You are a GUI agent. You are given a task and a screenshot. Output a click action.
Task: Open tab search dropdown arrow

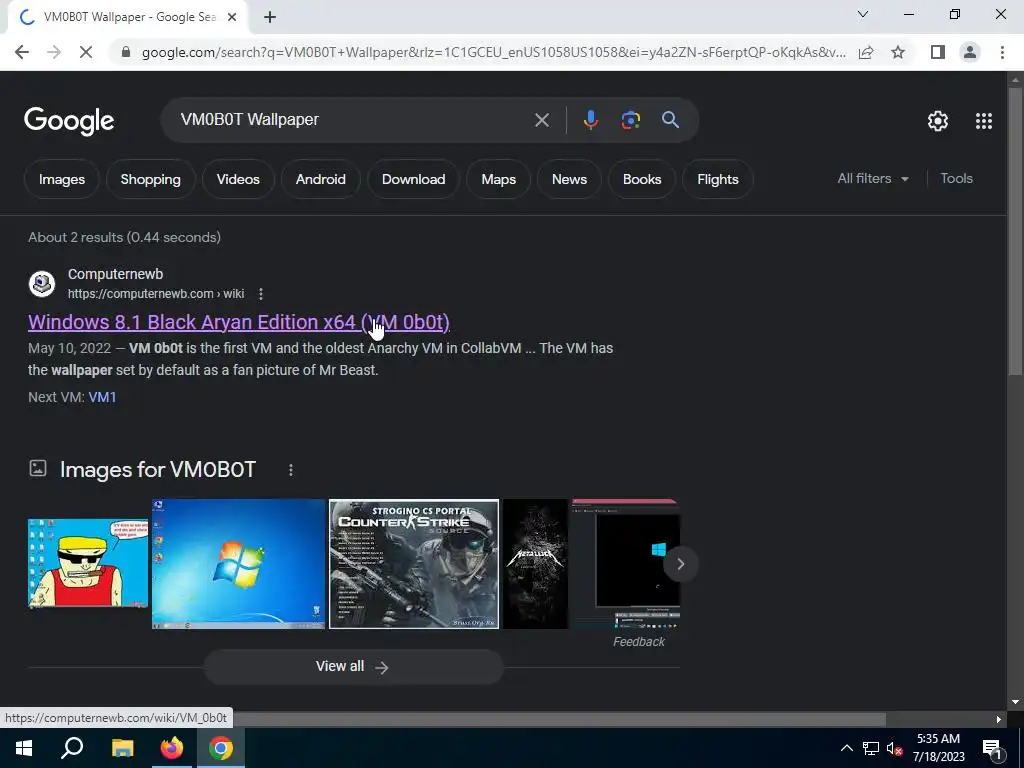click(x=863, y=14)
